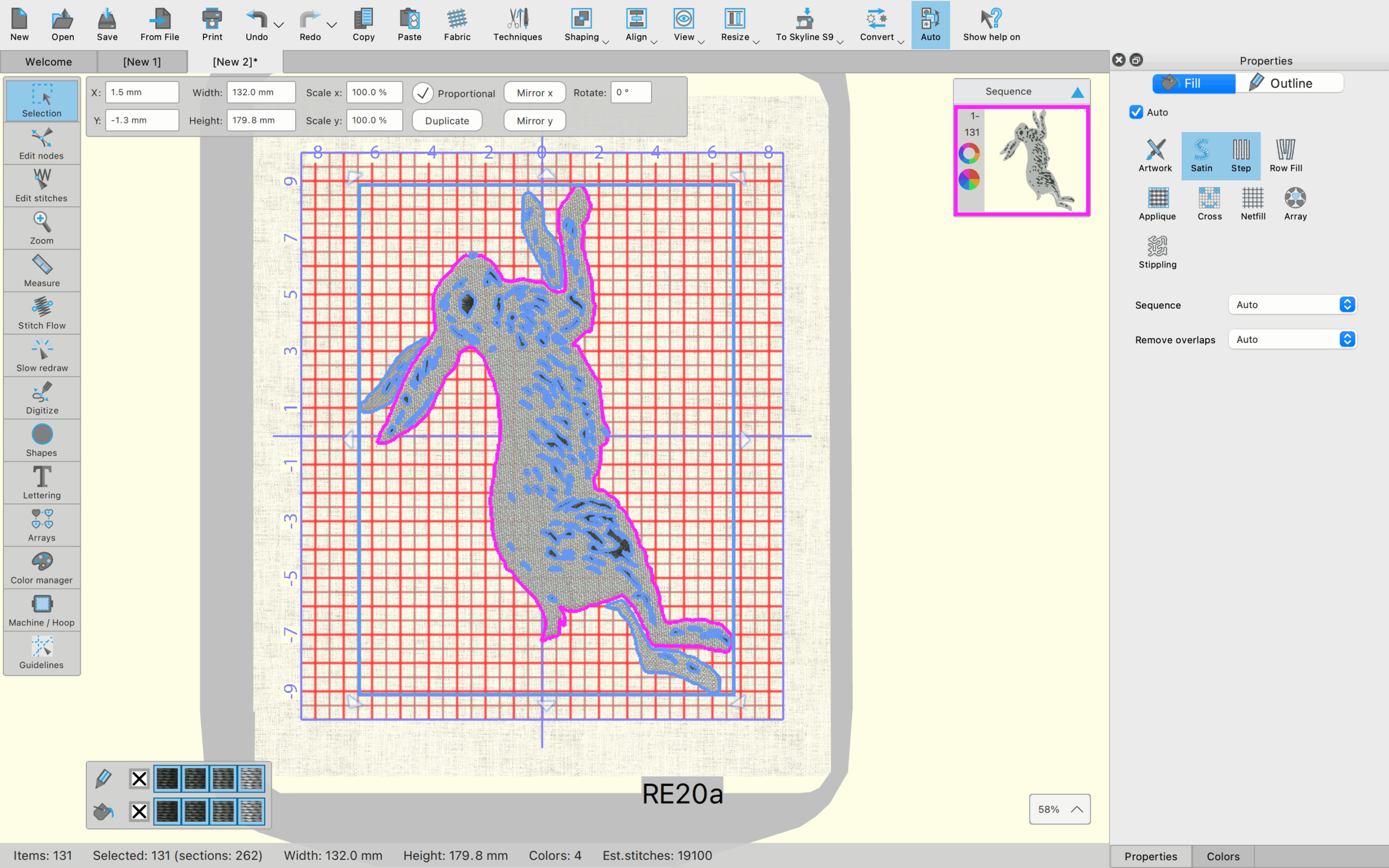The image size is (1389, 868).
Task: Open the Stitch Flow tool
Action: click(41, 313)
